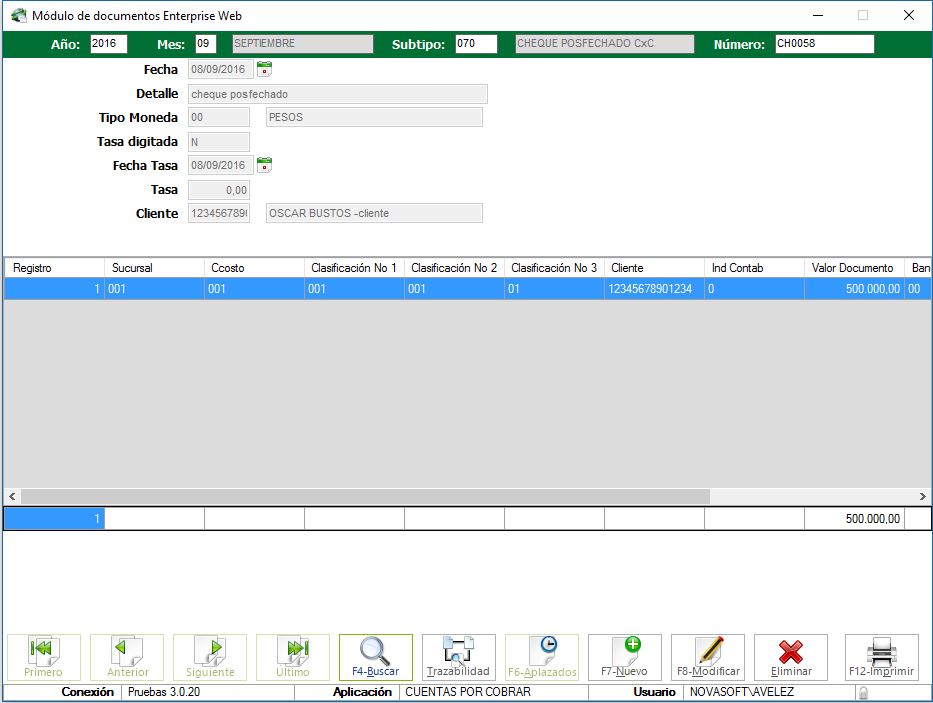Click the Ccosto column header
Image resolution: width=933 pixels, height=703 pixels.
point(255,268)
